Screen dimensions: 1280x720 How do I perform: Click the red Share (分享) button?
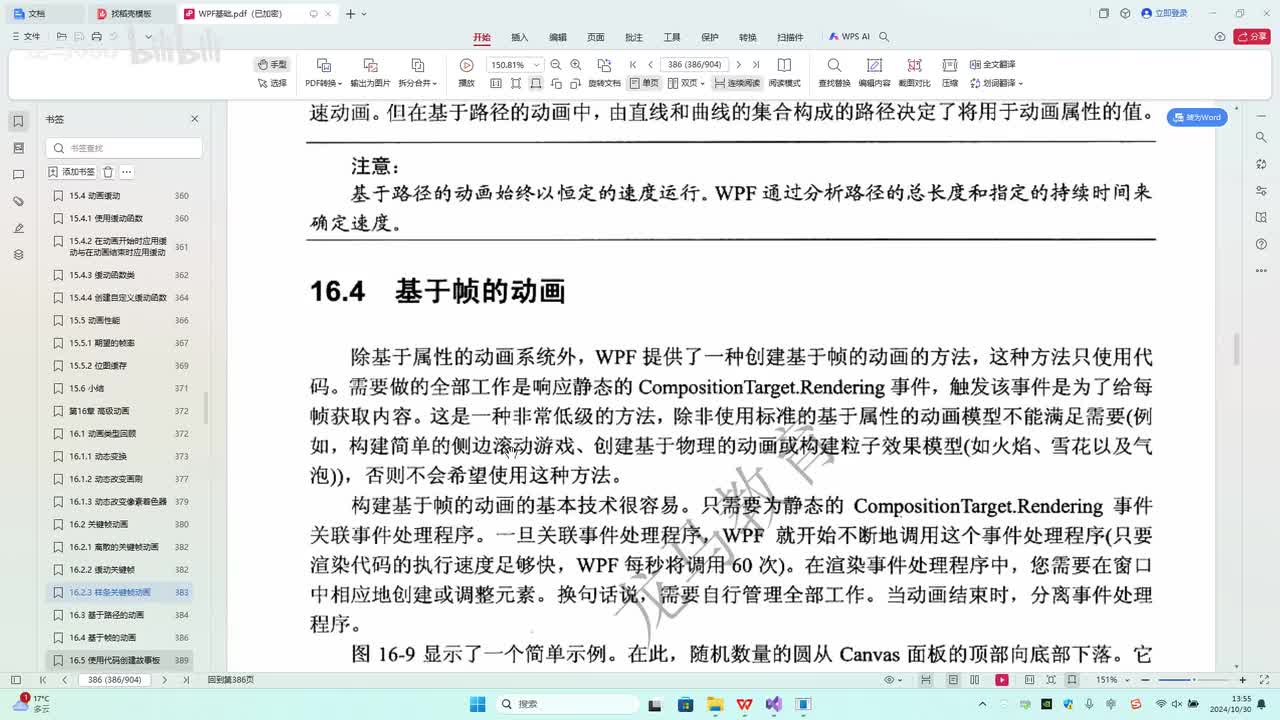tap(1252, 37)
